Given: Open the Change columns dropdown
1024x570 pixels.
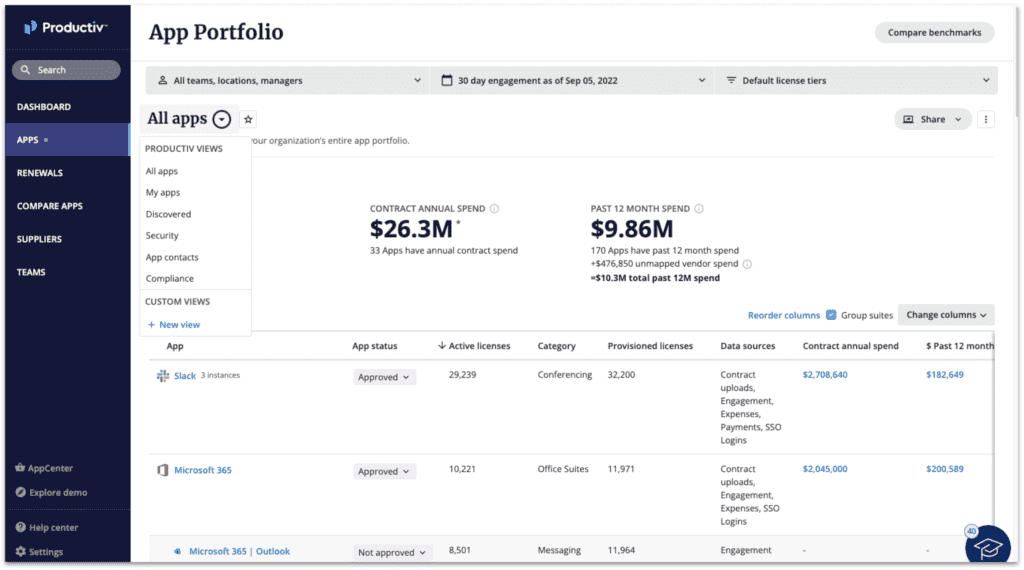Looking at the screenshot, I should 946,315.
